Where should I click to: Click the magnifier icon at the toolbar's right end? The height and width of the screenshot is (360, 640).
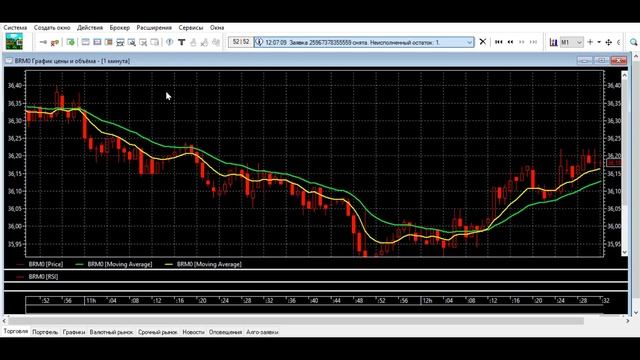(634, 42)
